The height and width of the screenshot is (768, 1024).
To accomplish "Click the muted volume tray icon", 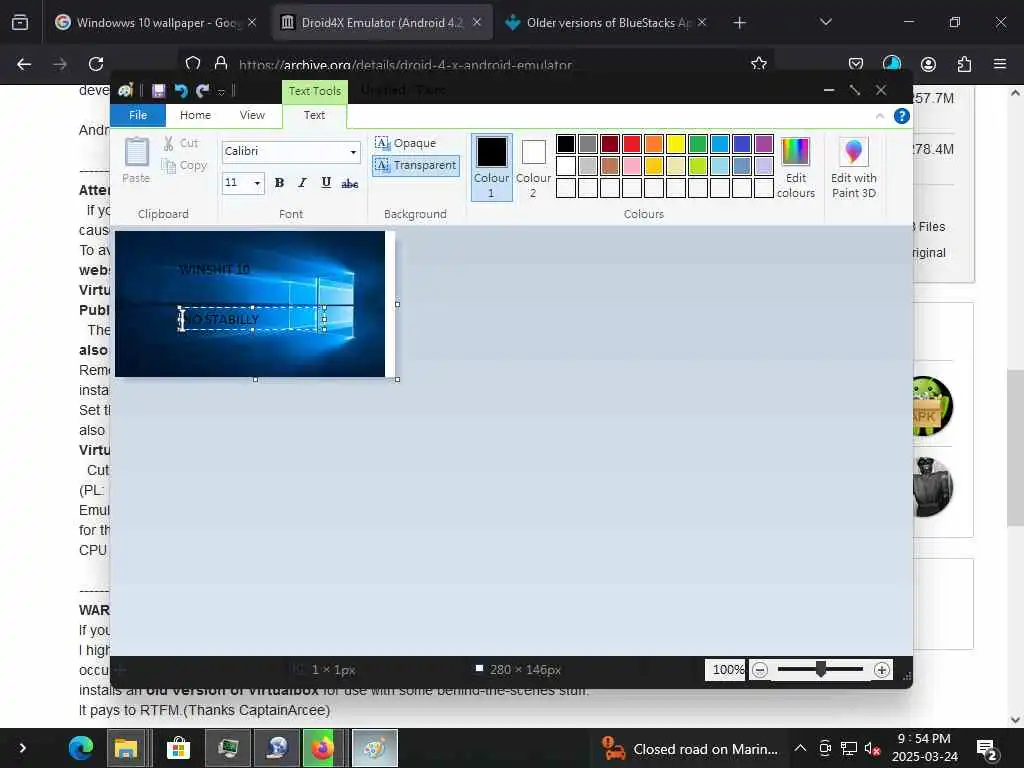I will coord(872,748).
